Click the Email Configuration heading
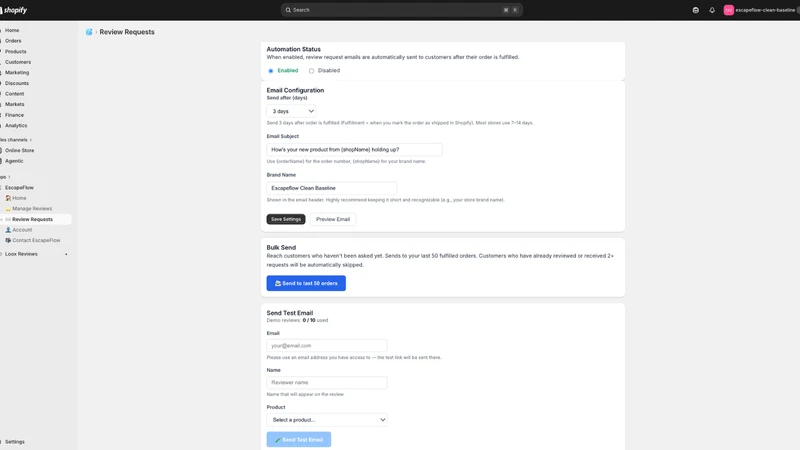Screen dimensions: 800x450 point(295,90)
